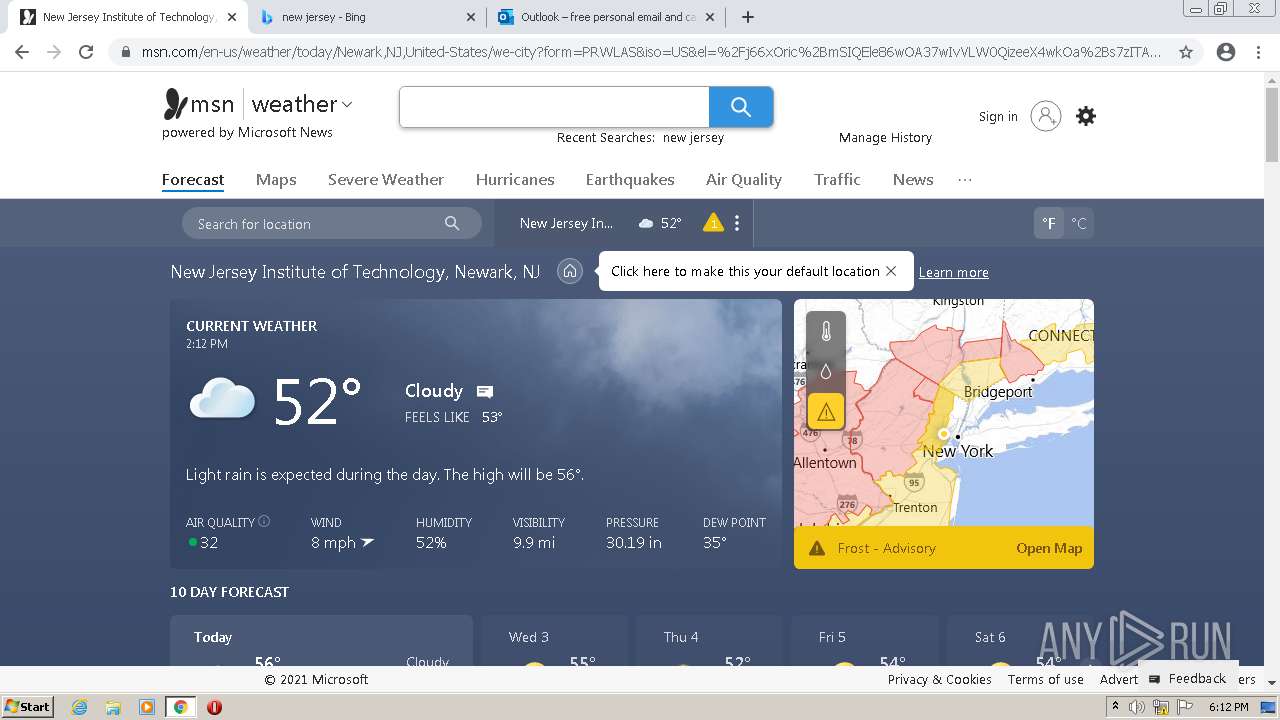Bookmark this page with star icon
Screen dimensions: 1280x720
(x=1186, y=52)
